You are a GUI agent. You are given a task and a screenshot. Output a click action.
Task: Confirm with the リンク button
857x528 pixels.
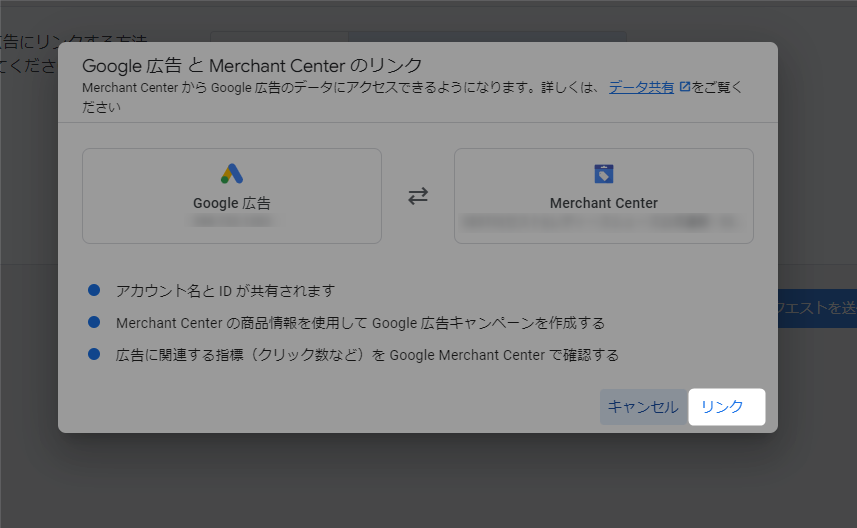726,407
